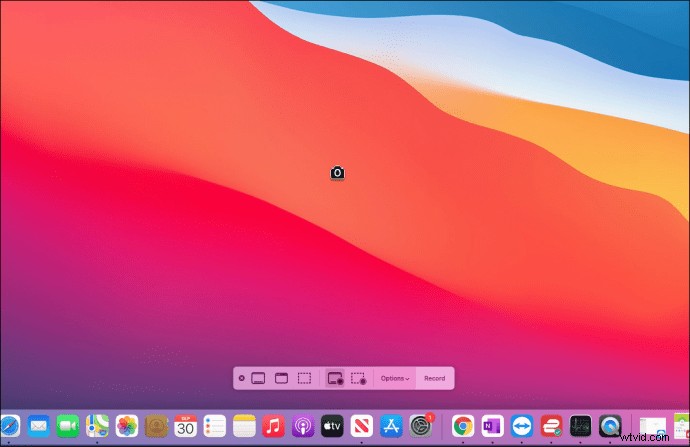Image resolution: width=690 pixels, height=447 pixels.
Task: Open ExpressVPN from the Dock
Action: coord(551,426)
